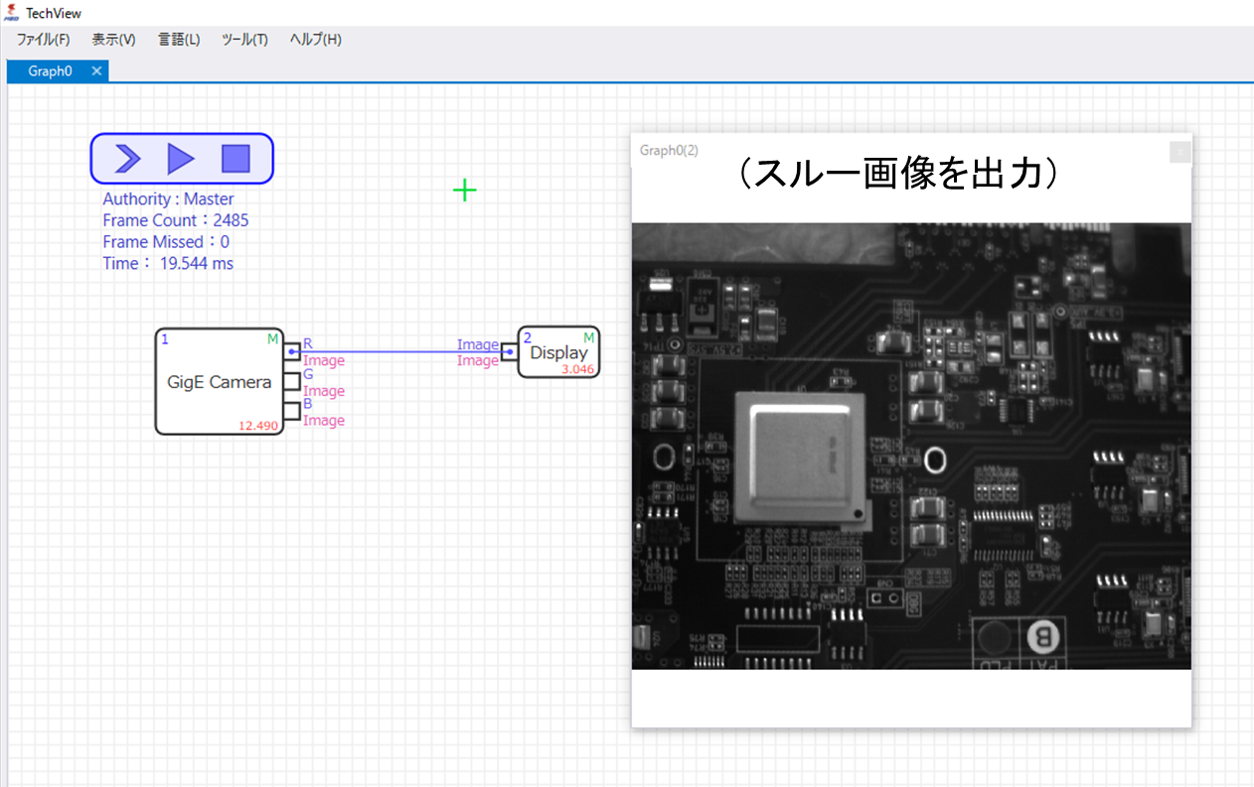This screenshot has width=1254, height=787.
Task: Toggle the M indicator on GigE Camera node
Action: (272, 339)
